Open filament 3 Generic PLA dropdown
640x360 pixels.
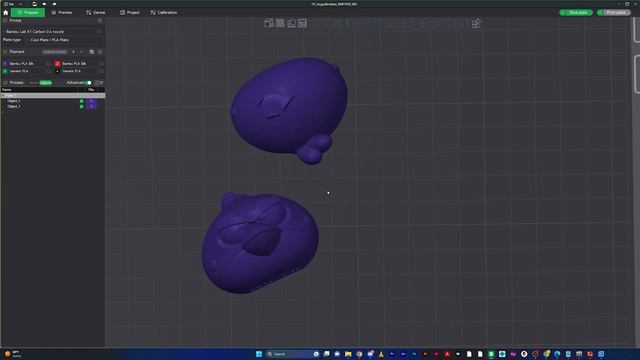click(x=27, y=71)
